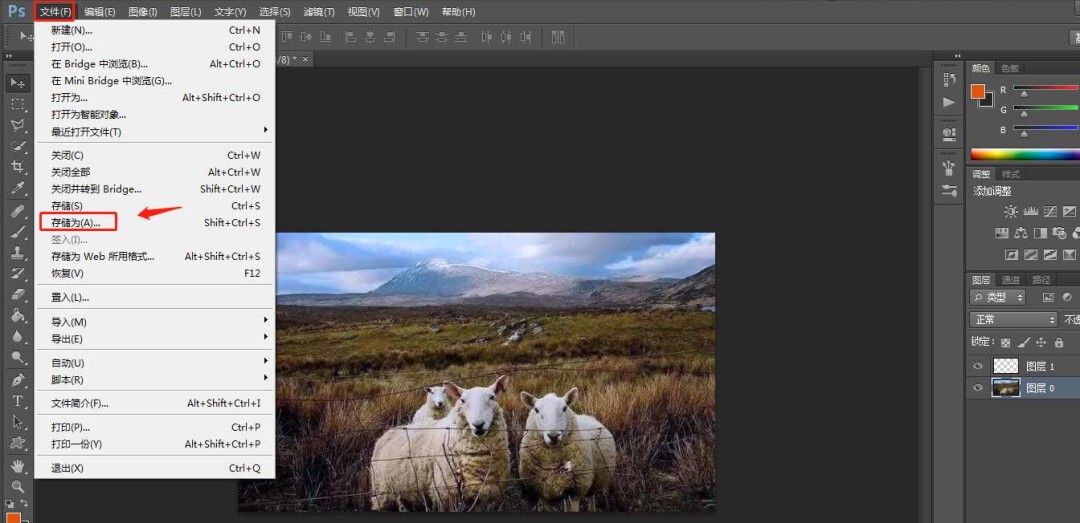Select the Crop tool in toolbar
This screenshot has height=523, width=1080.
(x=17, y=167)
